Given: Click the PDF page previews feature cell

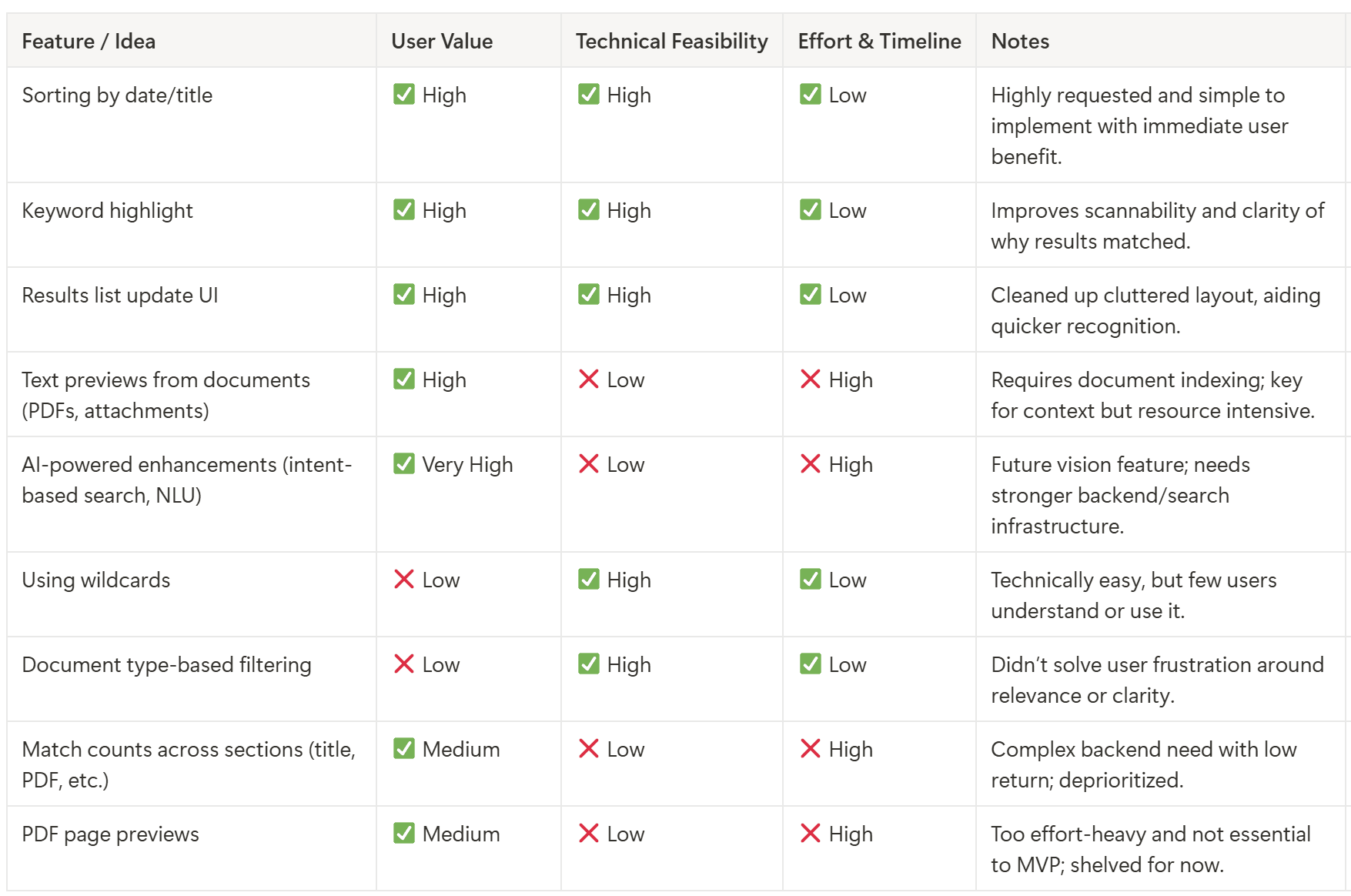Looking at the screenshot, I should click(192, 848).
